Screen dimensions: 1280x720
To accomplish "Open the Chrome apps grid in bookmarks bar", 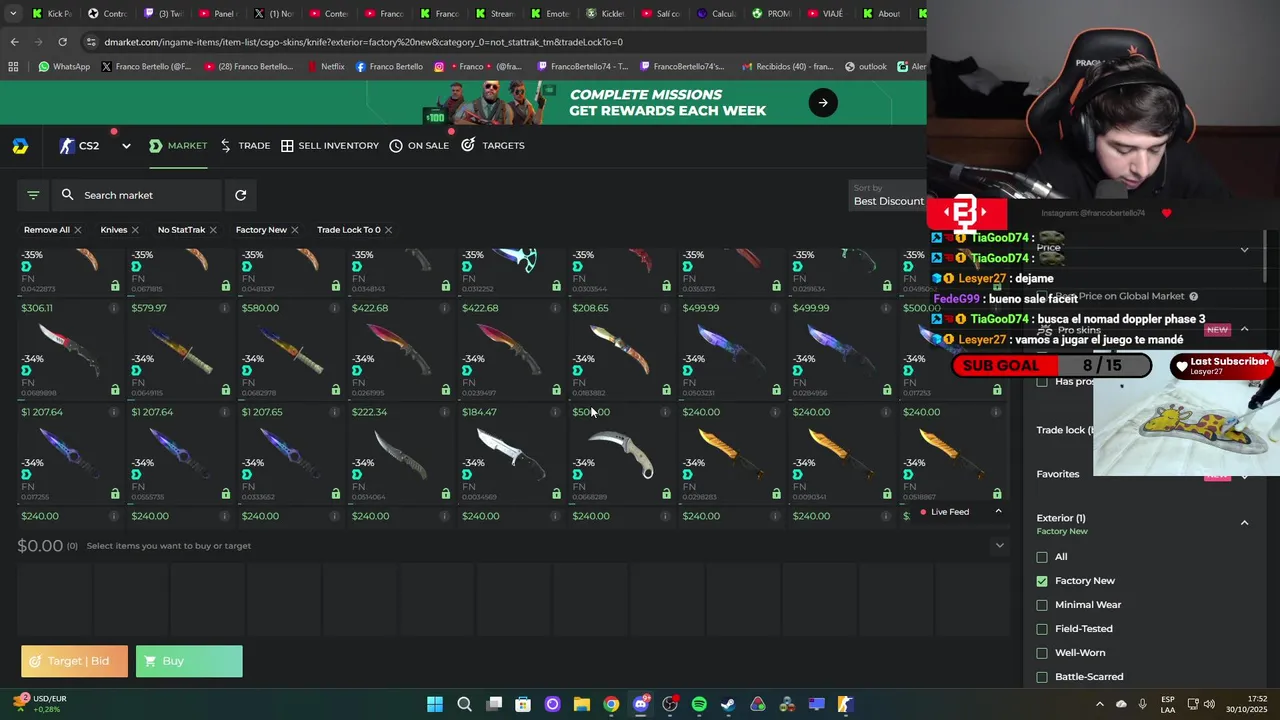I will tap(13, 67).
